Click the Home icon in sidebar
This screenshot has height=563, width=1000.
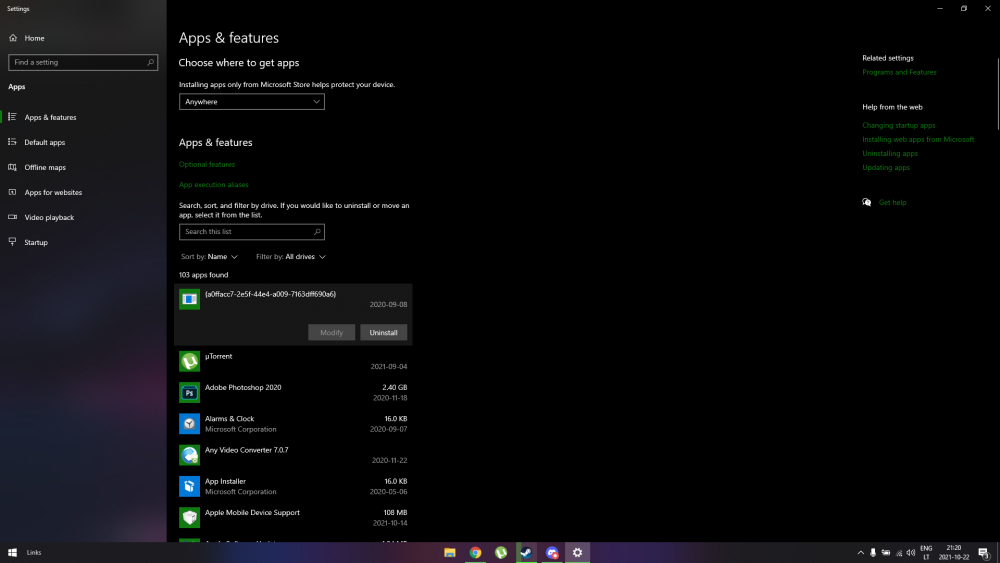[x=13, y=38]
